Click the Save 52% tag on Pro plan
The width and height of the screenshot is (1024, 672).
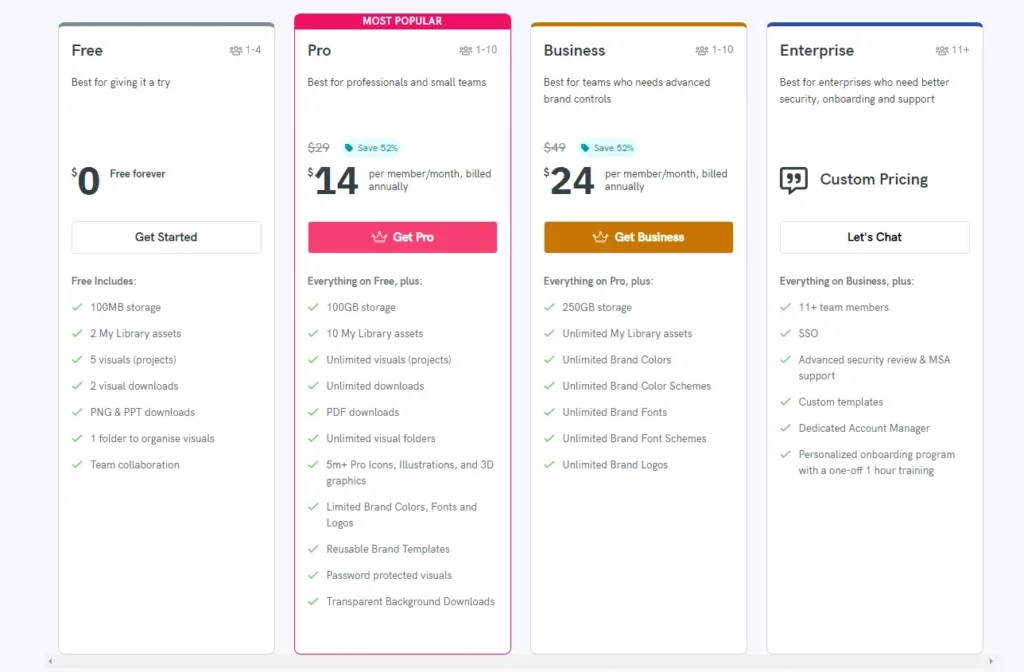pos(371,148)
